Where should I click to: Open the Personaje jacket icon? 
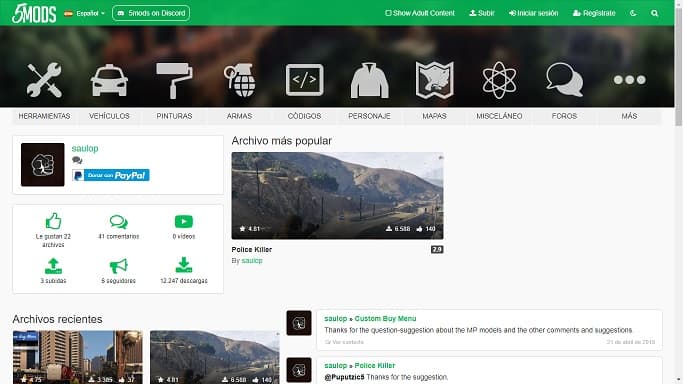pos(369,80)
